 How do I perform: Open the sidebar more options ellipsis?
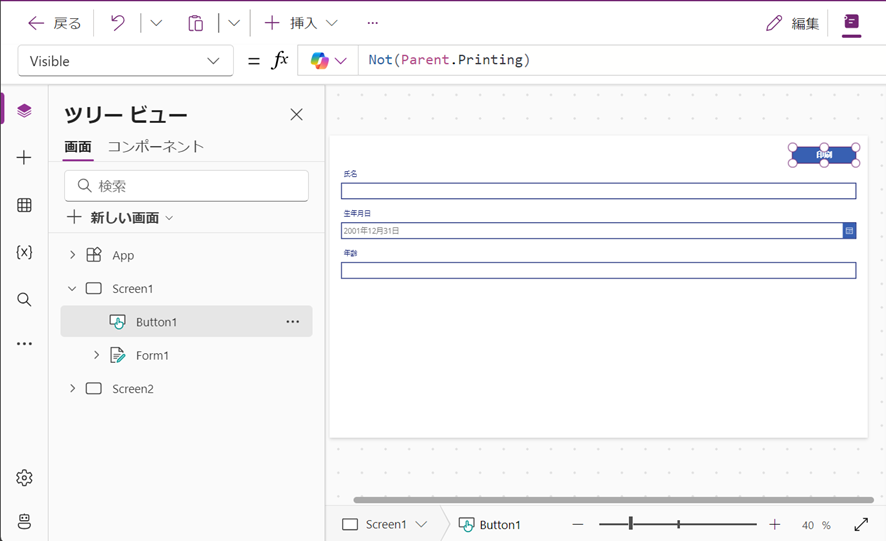24,344
